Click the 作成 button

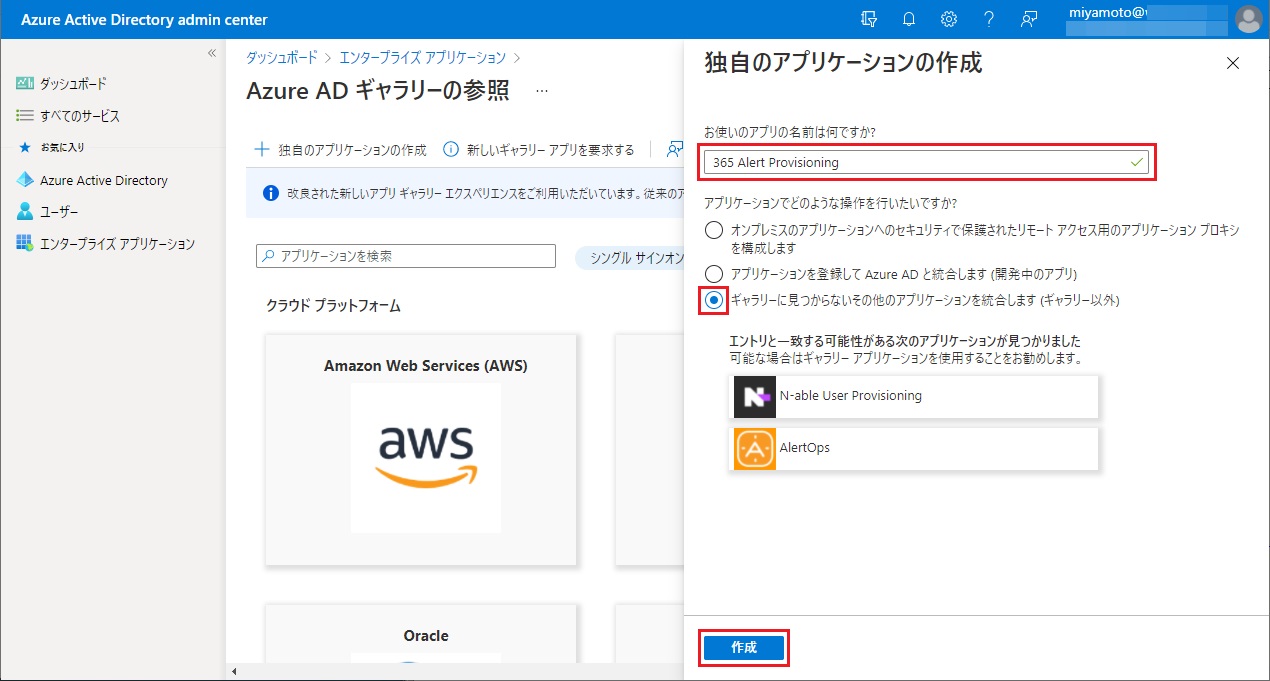coord(744,648)
